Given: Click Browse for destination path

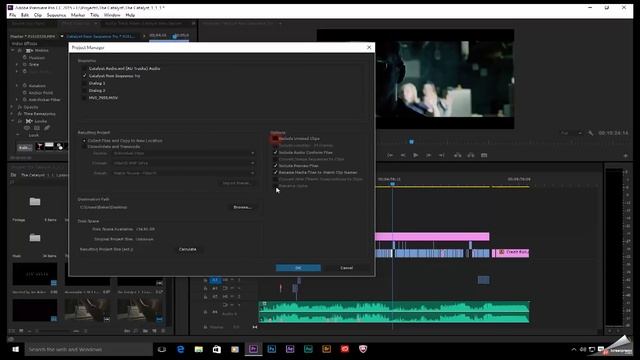Looking at the screenshot, I should (x=242, y=207).
